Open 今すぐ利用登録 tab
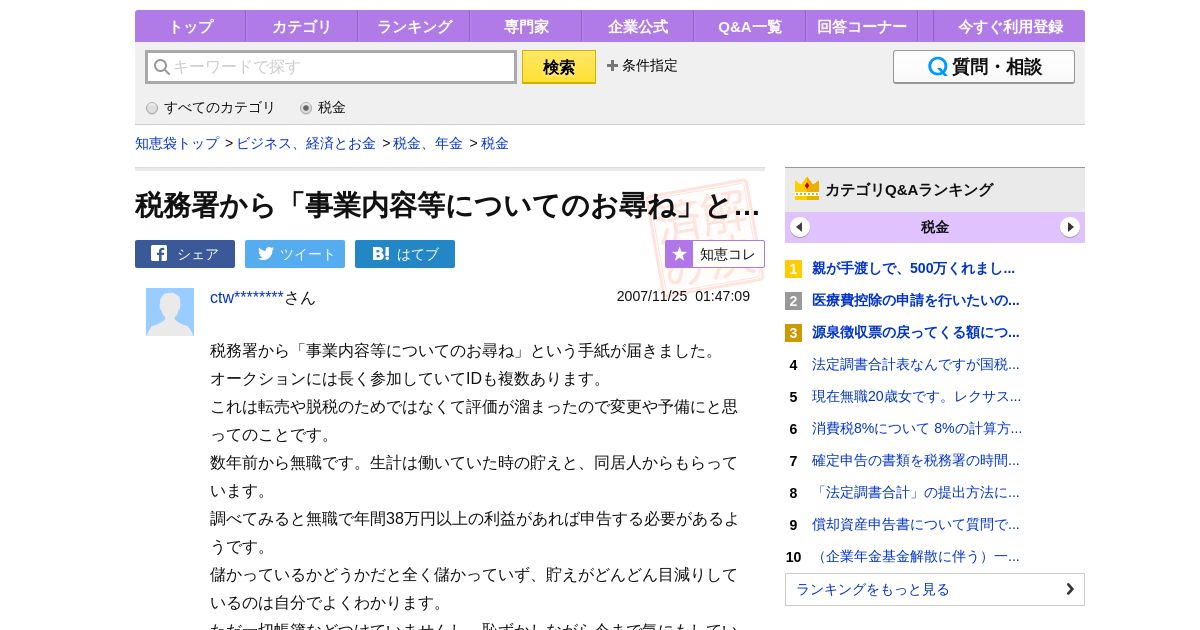 coord(1010,27)
